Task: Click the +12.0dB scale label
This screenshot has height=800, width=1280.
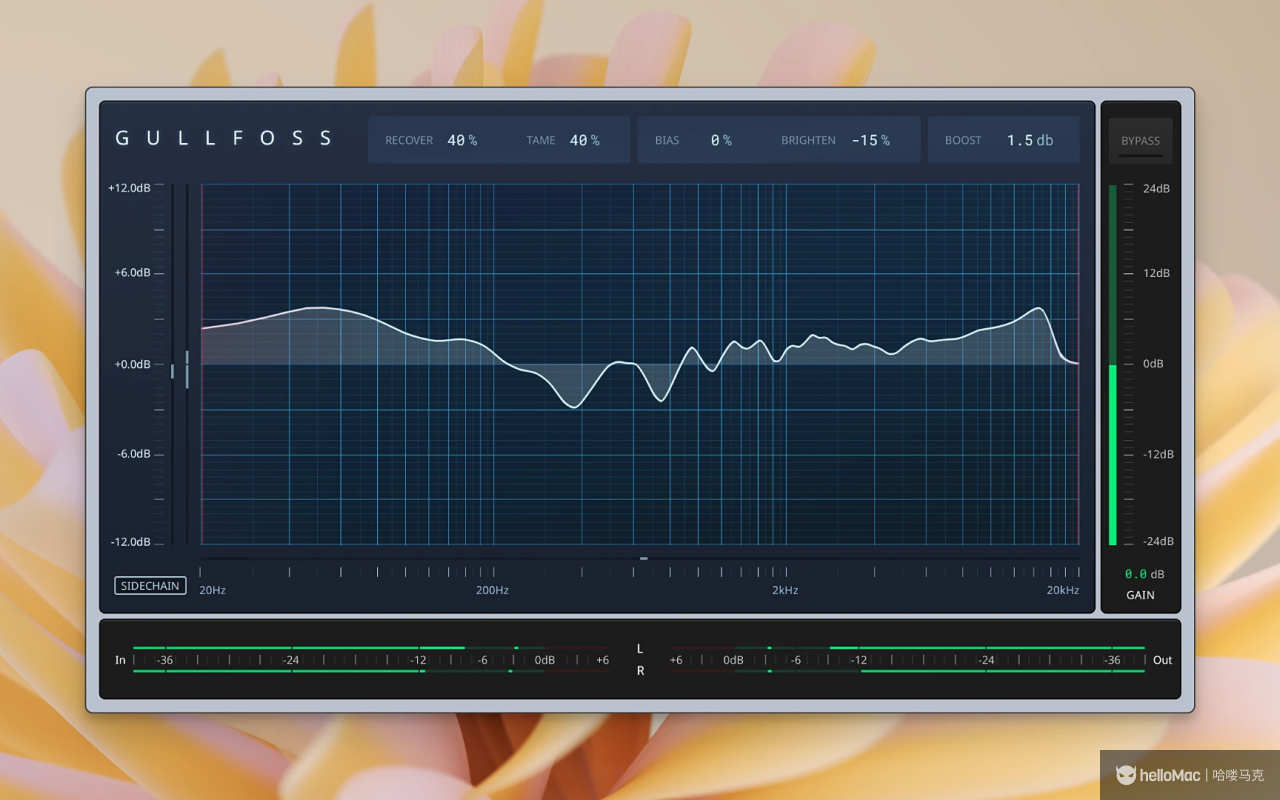Action: pos(129,188)
